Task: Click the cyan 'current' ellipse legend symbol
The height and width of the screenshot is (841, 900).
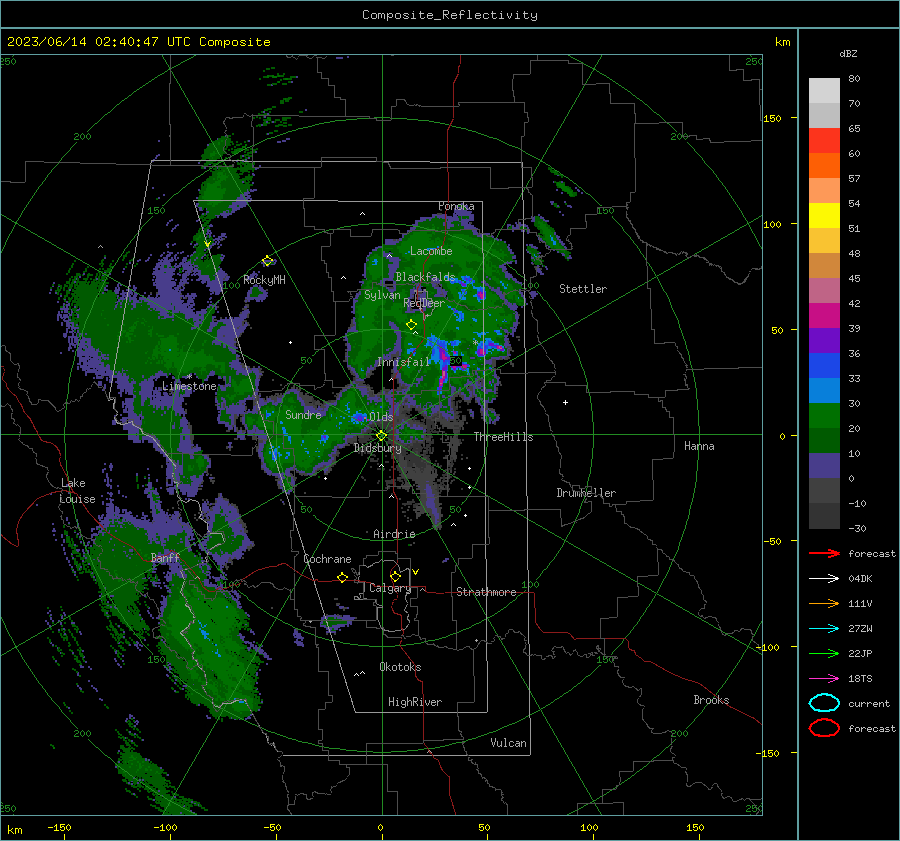Action: click(824, 703)
